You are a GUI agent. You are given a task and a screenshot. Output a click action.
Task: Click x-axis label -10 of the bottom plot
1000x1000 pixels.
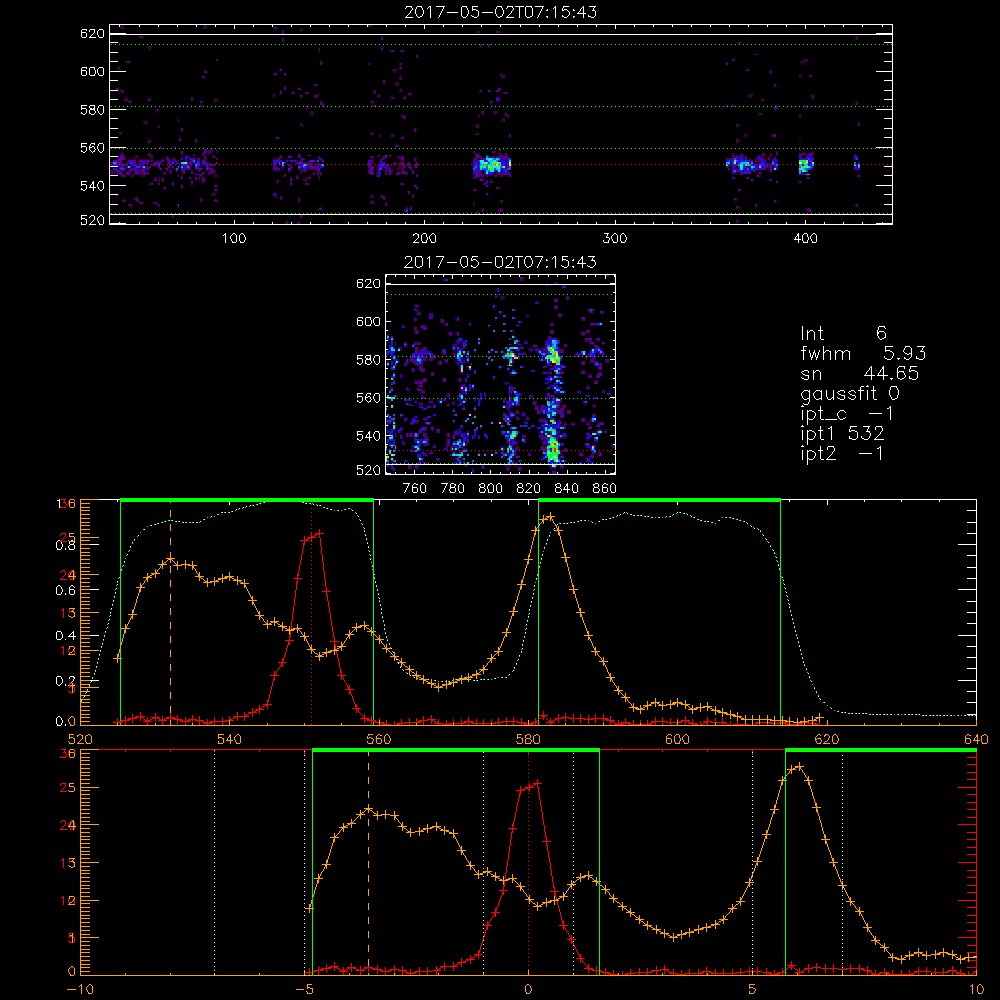(x=80, y=989)
